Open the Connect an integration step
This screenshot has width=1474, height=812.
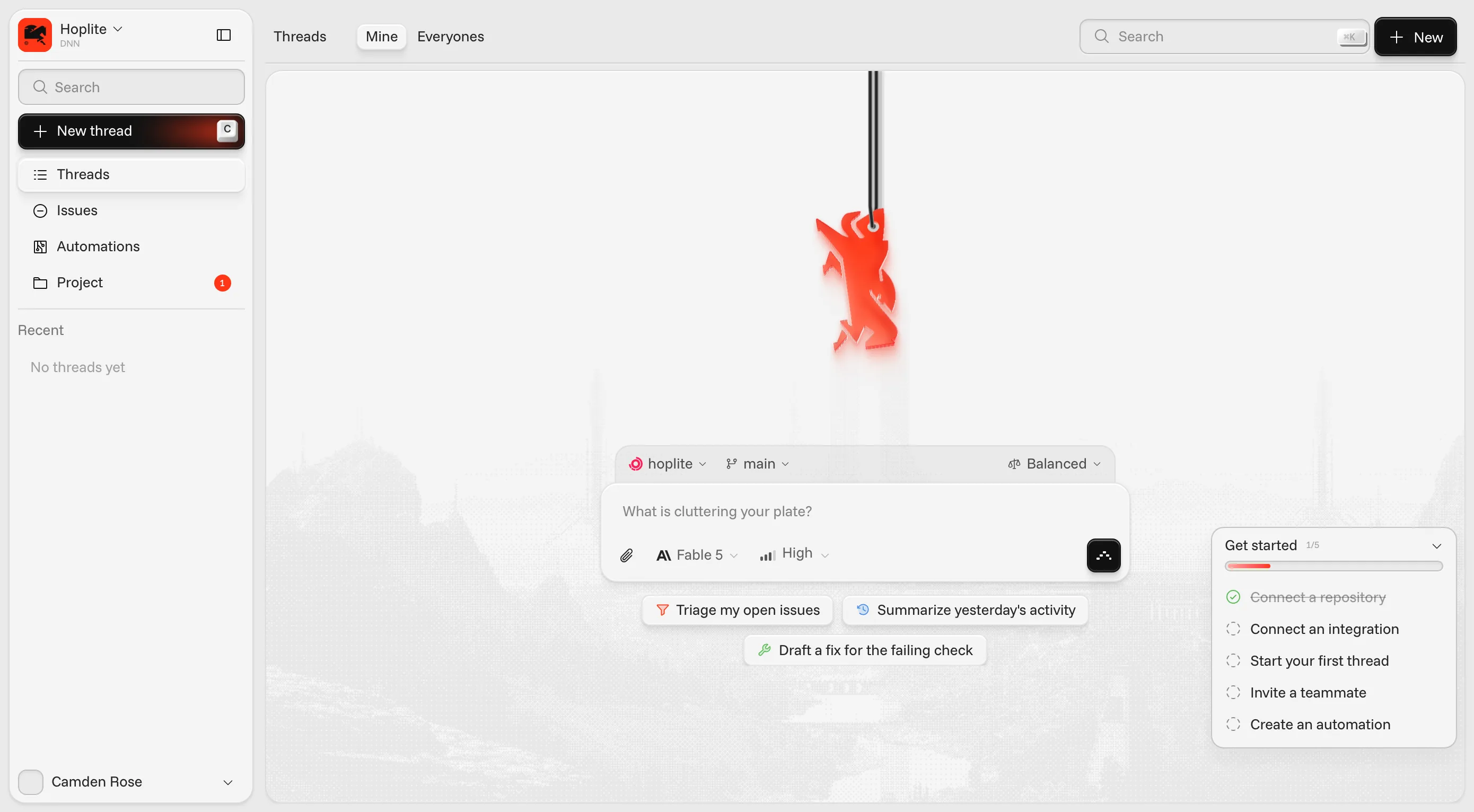[1324, 629]
